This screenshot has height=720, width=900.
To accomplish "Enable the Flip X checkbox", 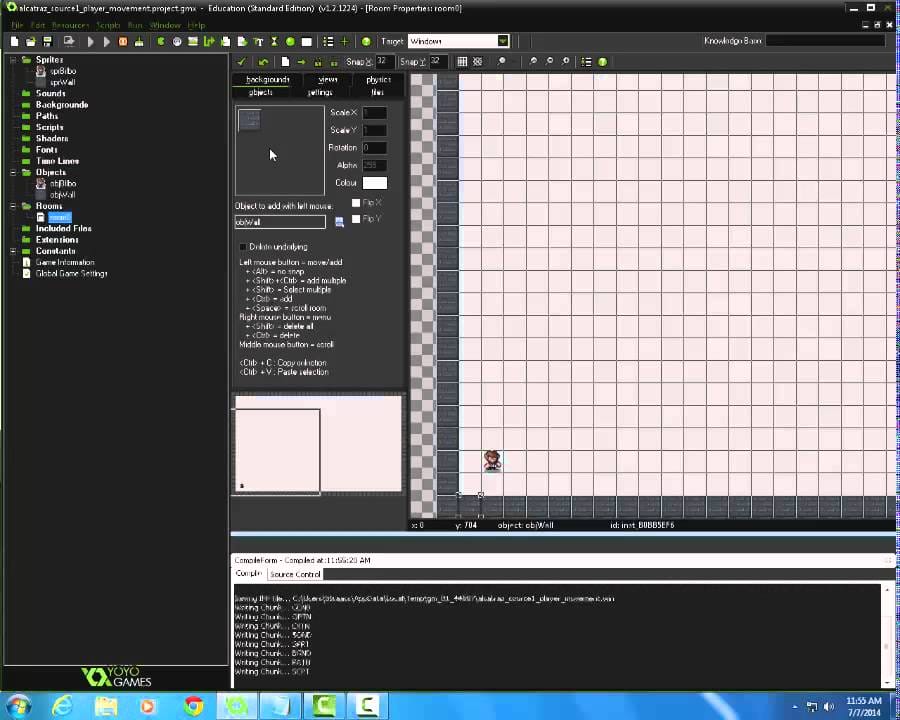I will [356, 203].
